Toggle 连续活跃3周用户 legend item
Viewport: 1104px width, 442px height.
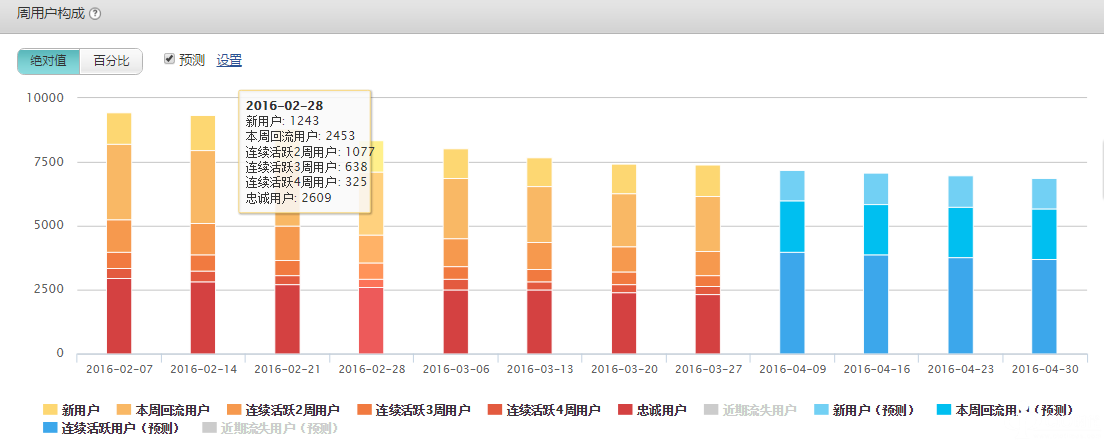365,410
